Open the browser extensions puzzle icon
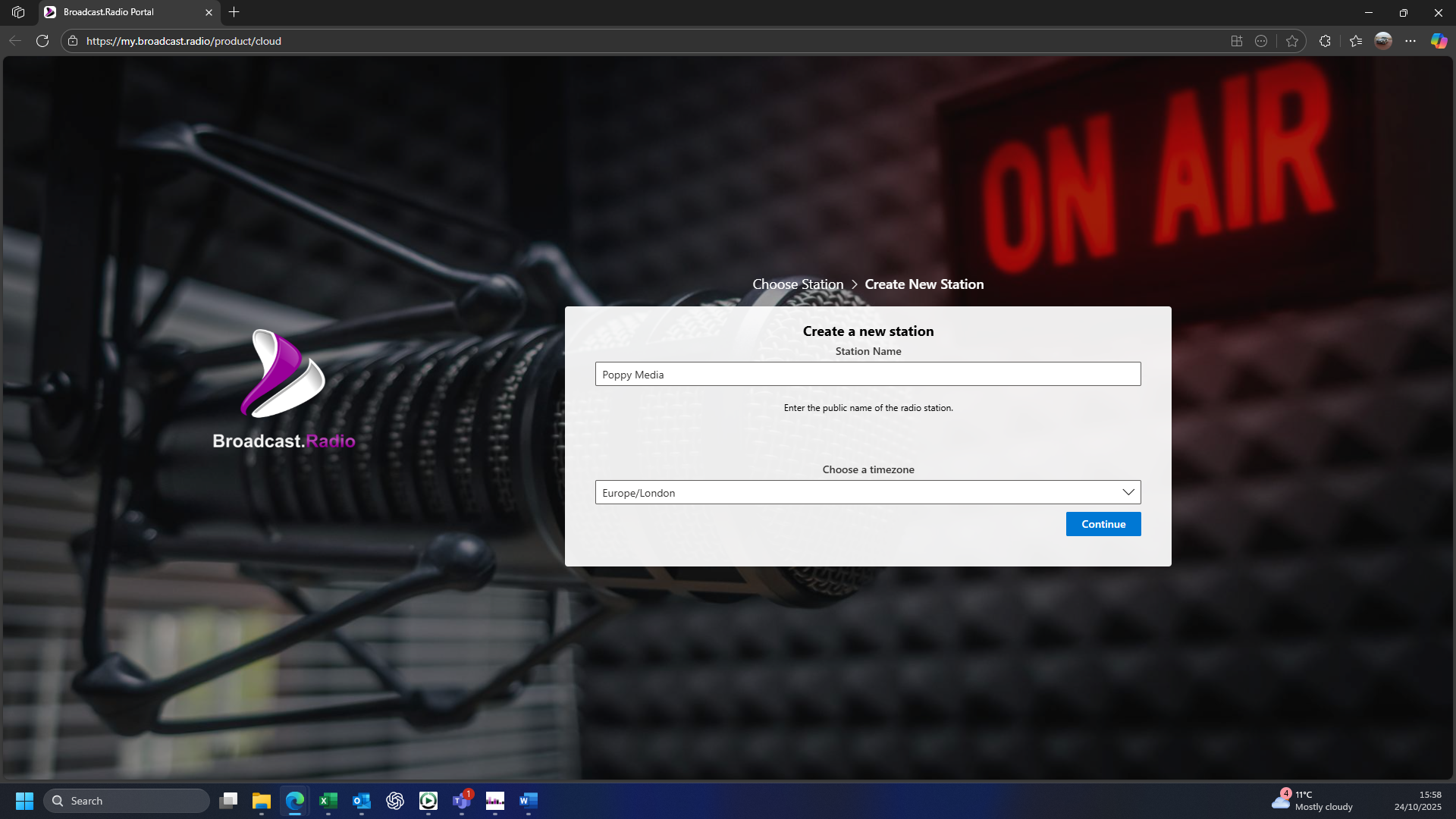The width and height of the screenshot is (1456, 819). point(1325,41)
